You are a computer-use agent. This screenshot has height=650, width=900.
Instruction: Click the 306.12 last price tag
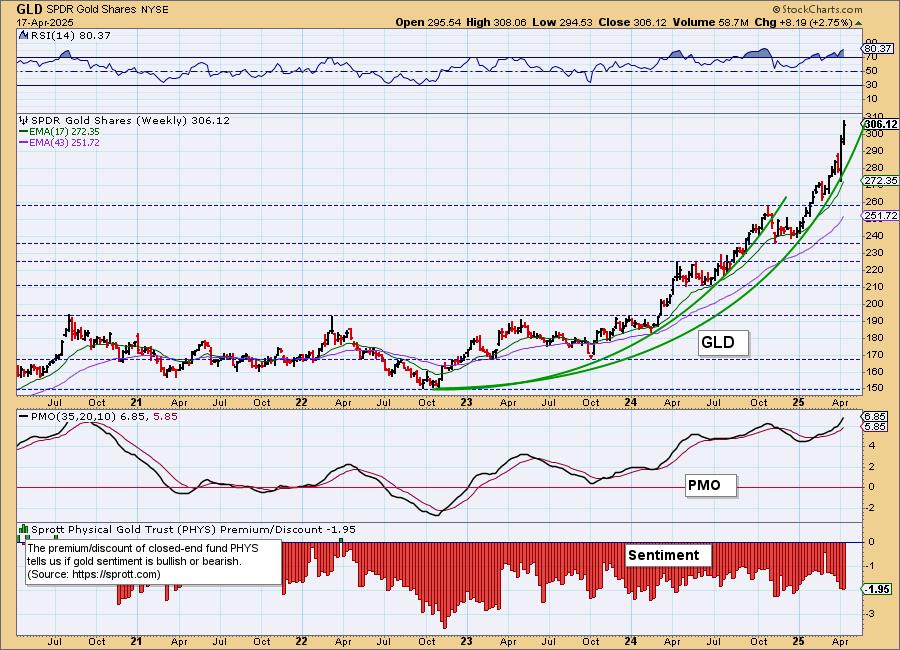point(880,125)
